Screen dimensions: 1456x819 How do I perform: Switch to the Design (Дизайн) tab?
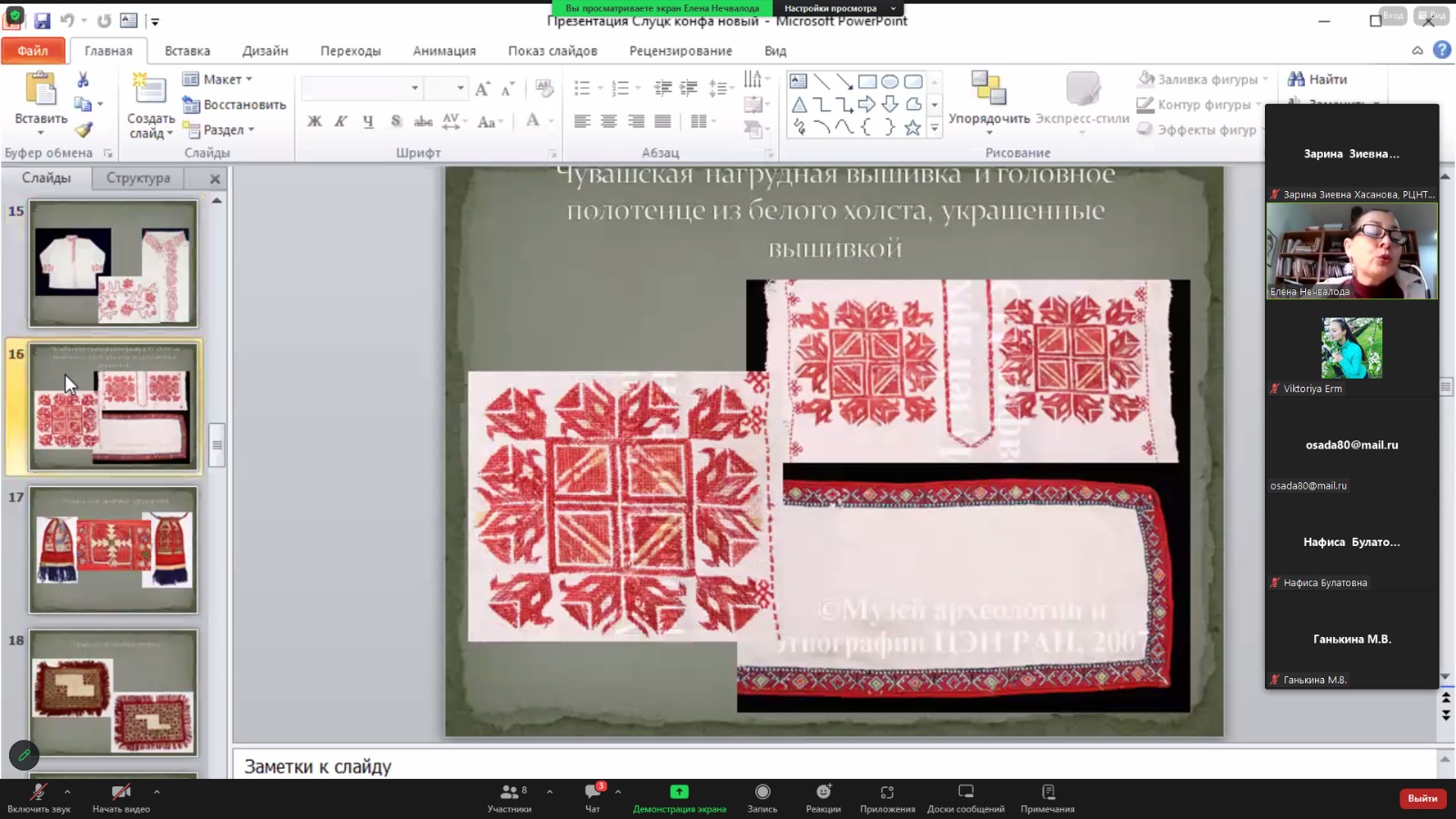click(265, 51)
